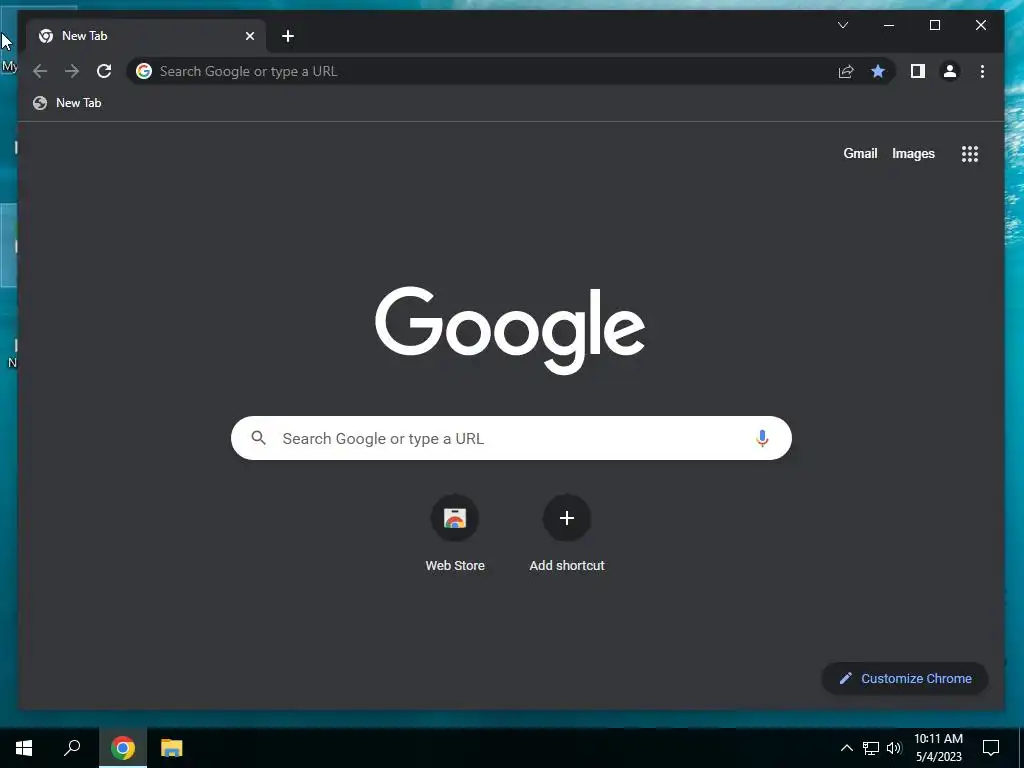The height and width of the screenshot is (768, 1024).
Task: Click the browser back arrow
Action: click(x=40, y=71)
